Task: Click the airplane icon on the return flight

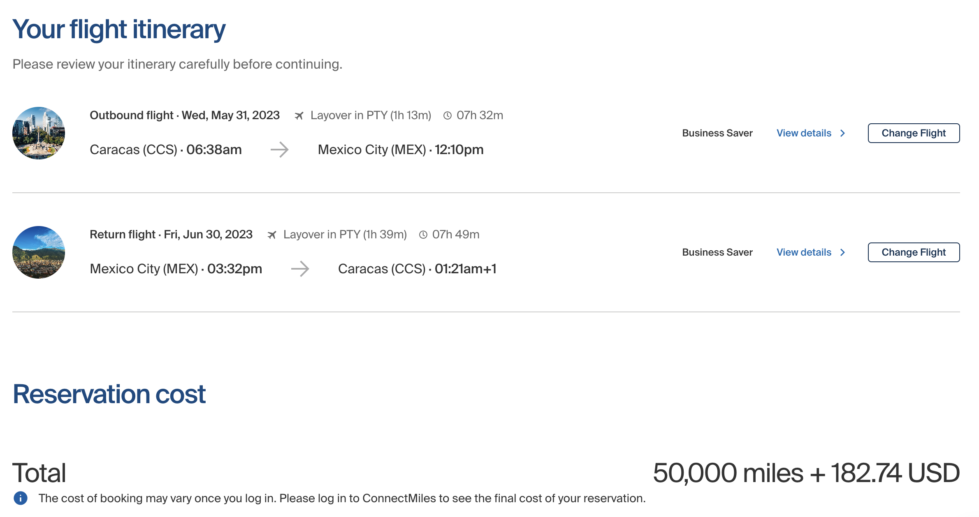Action: coord(272,235)
